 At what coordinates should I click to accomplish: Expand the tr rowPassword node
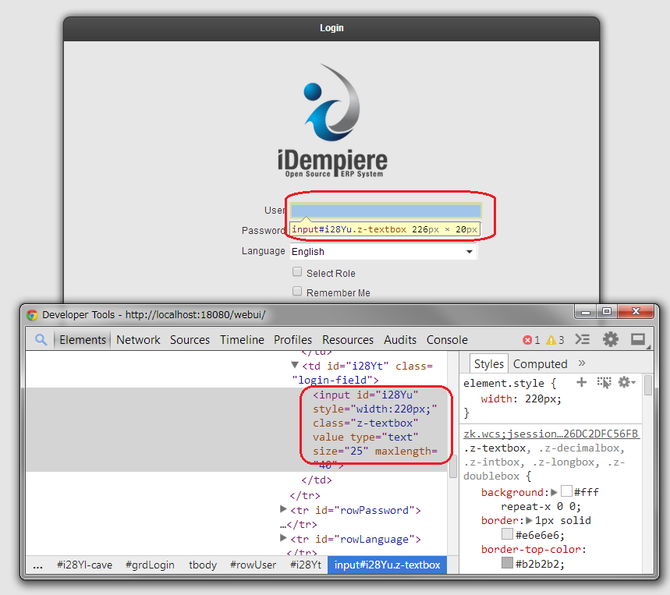point(283,509)
